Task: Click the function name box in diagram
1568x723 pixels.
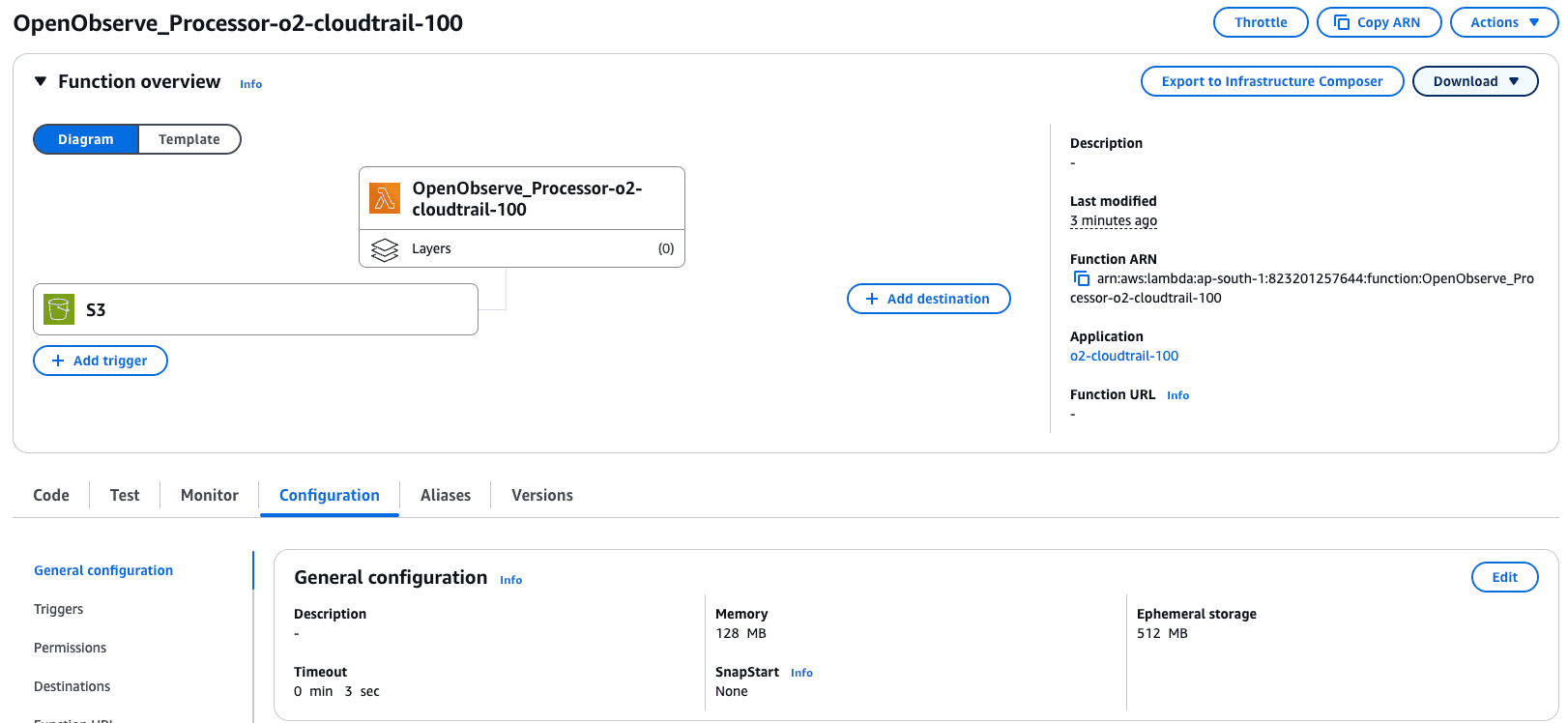Action: pos(522,198)
